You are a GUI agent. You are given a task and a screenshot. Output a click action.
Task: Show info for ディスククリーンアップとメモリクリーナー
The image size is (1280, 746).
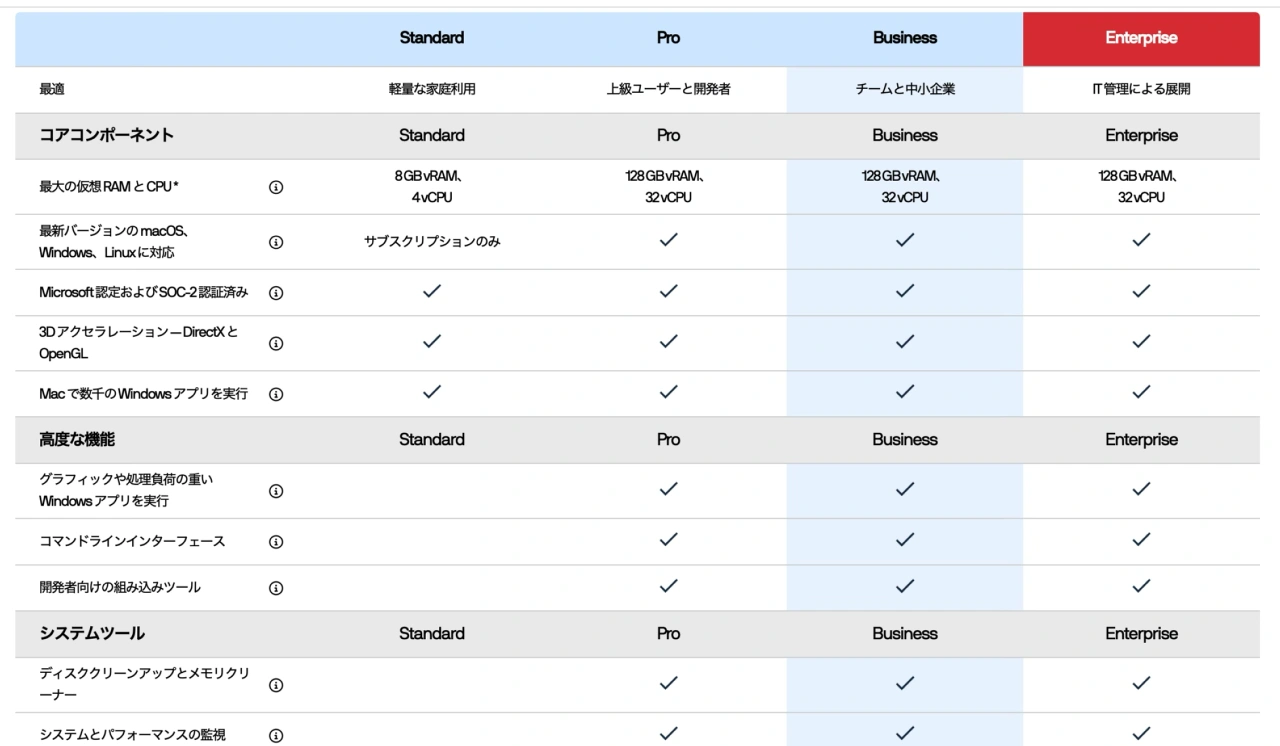pos(276,685)
